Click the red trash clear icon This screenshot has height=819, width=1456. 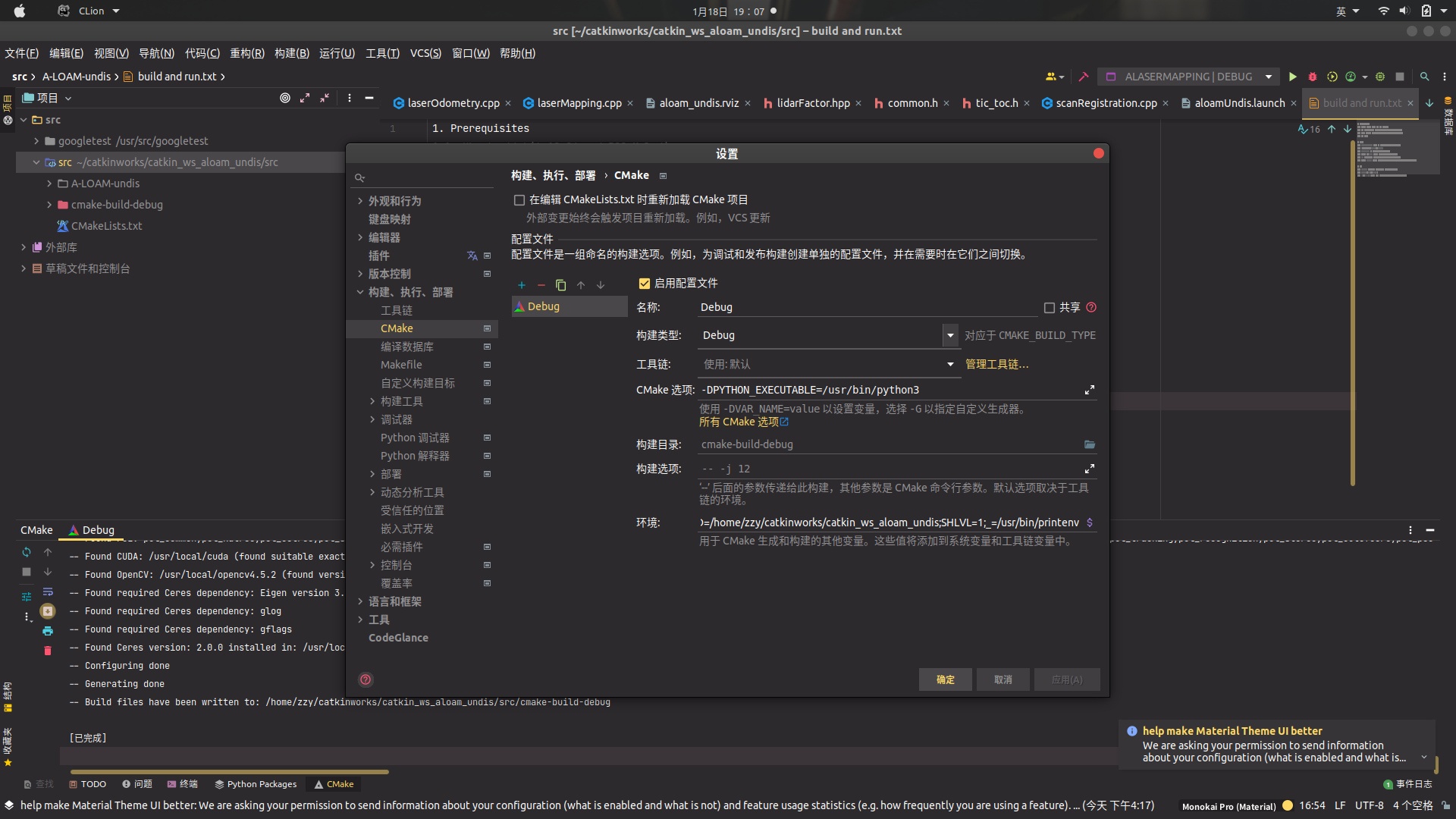tap(48, 651)
